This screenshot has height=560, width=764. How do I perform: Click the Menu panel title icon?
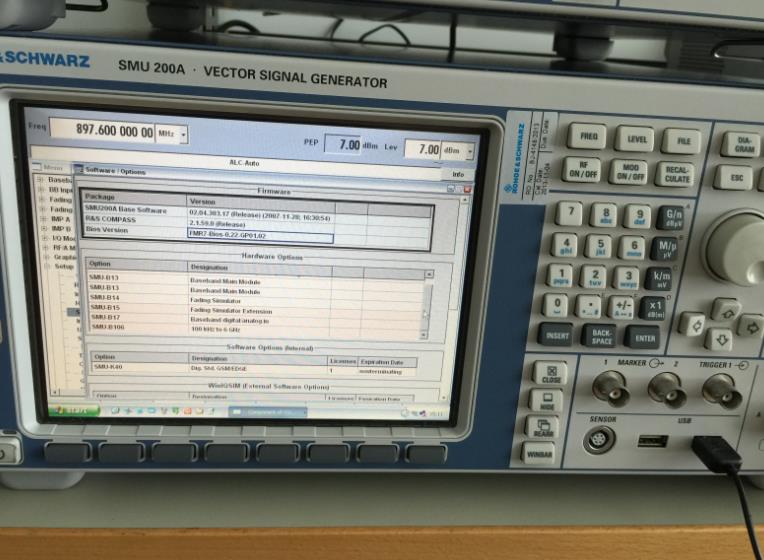[37, 167]
